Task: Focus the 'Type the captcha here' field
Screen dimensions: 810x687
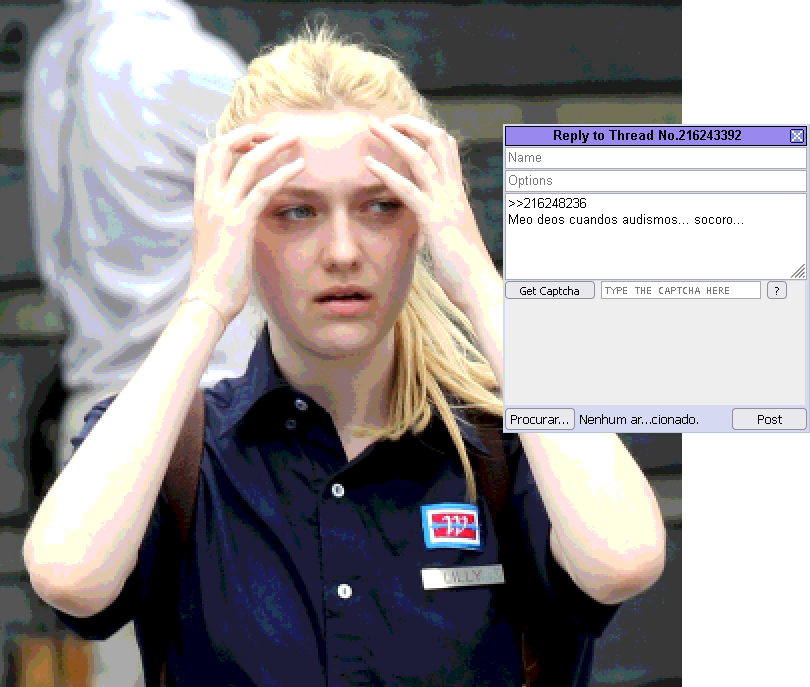Action: (681, 290)
